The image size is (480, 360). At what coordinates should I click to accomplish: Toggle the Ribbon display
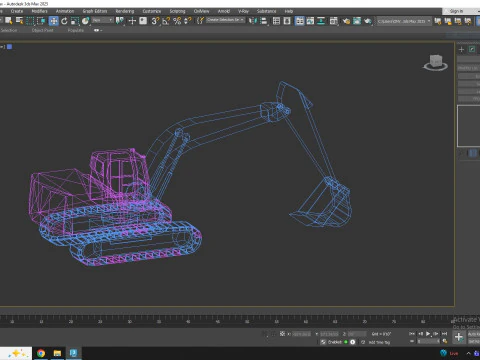click(x=300, y=21)
